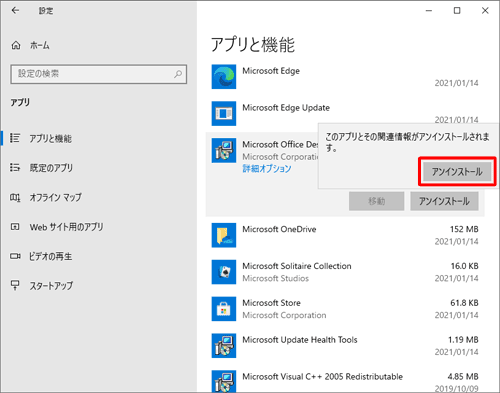Select the Microsoft OneDrive icon
This screenshot has width=500, height=393.
[224, 235]
